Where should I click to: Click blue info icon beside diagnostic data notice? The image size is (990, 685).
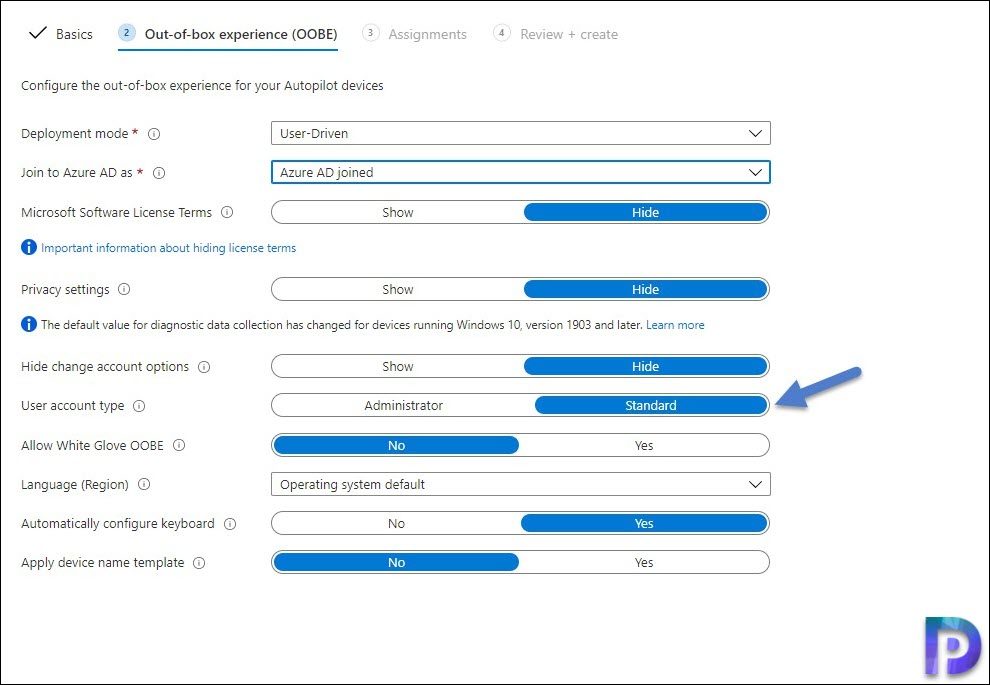pyautogui.click(x=29, y=324)
